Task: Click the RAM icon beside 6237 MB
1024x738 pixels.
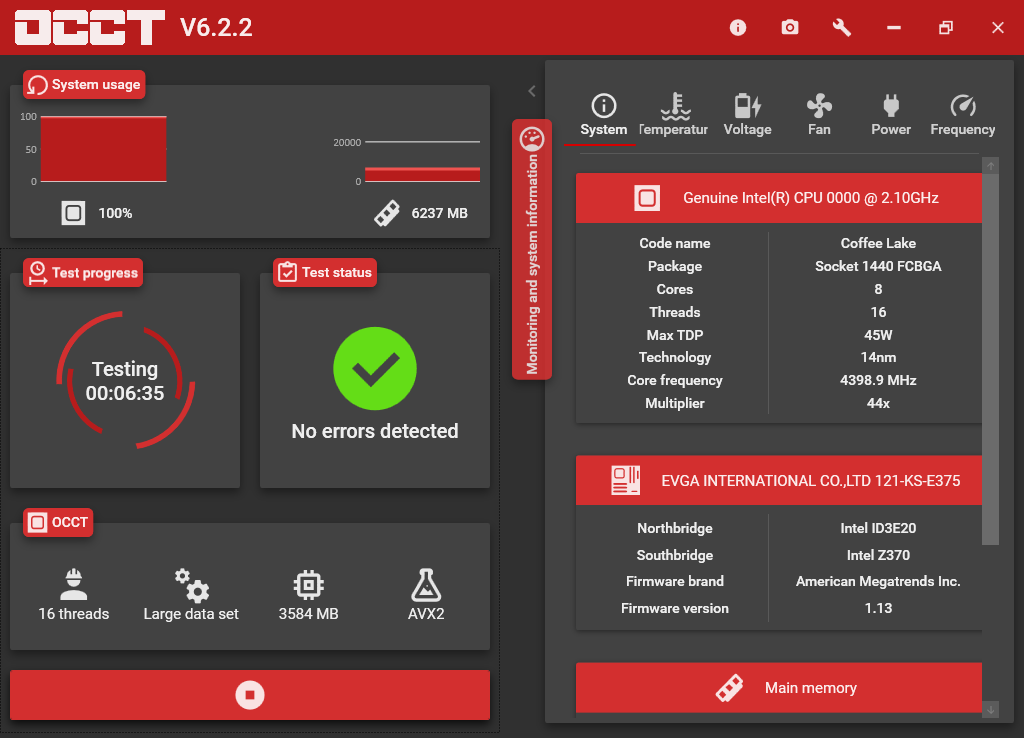Action: coord(387,213)
